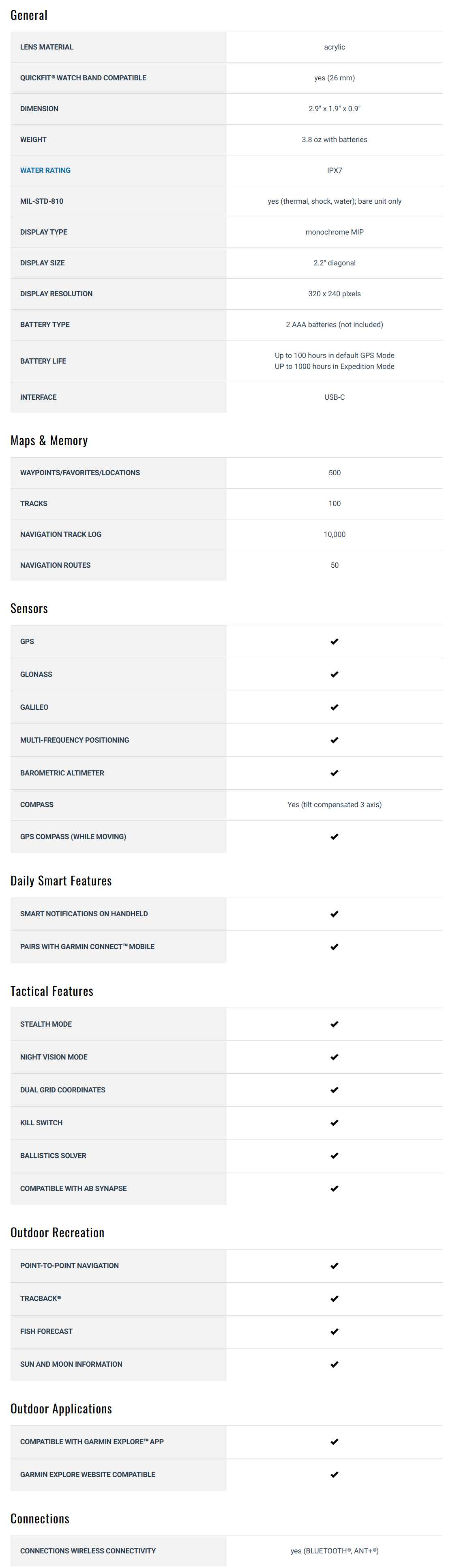This screenshot has width=459, height=1568.
Task: Click the Stealth Mode checkmark icon
Action: coord(335,1024)
